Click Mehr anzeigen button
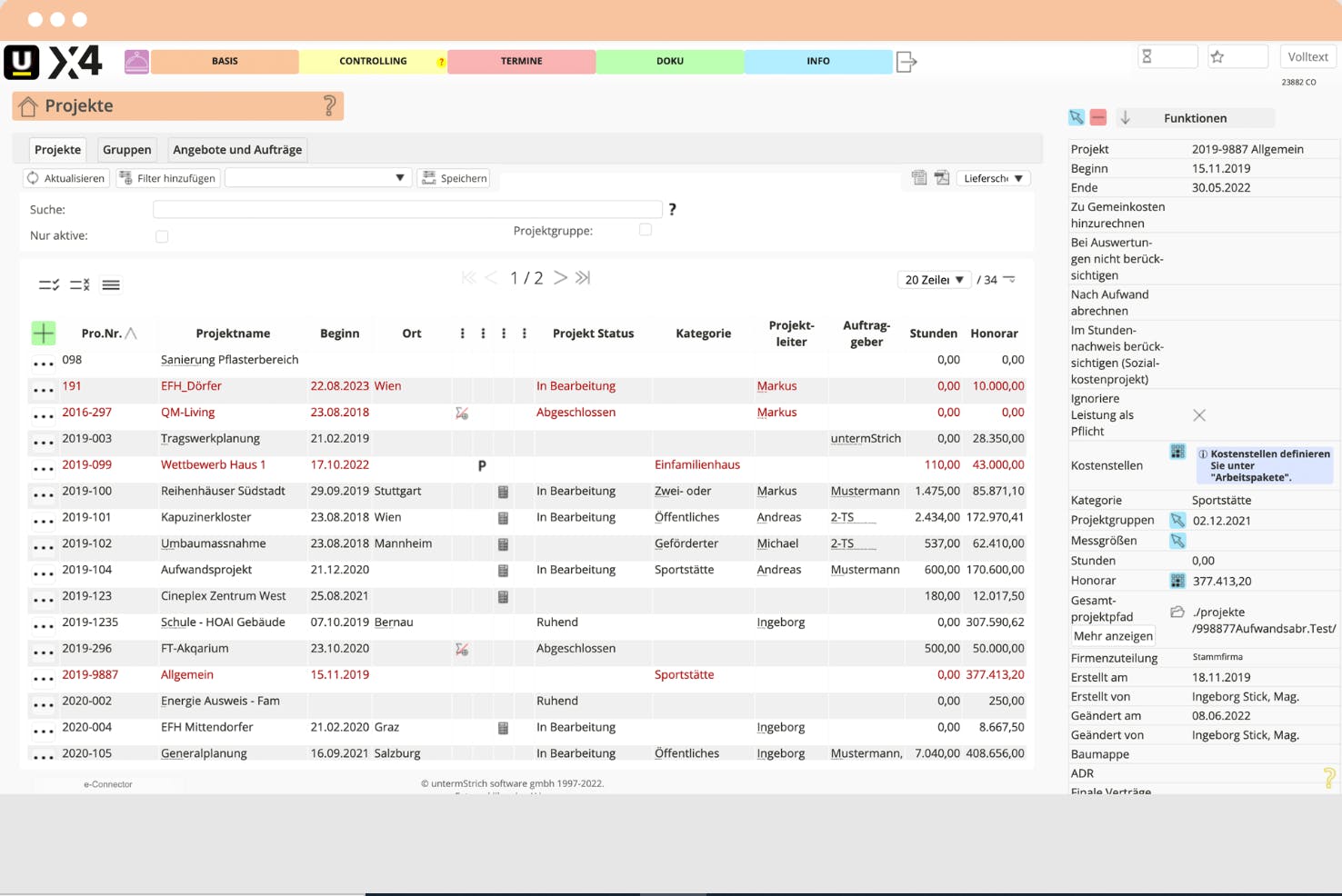Image resolution: width=1342 pixels, height=896 pixels. [x=1113, y=636]
